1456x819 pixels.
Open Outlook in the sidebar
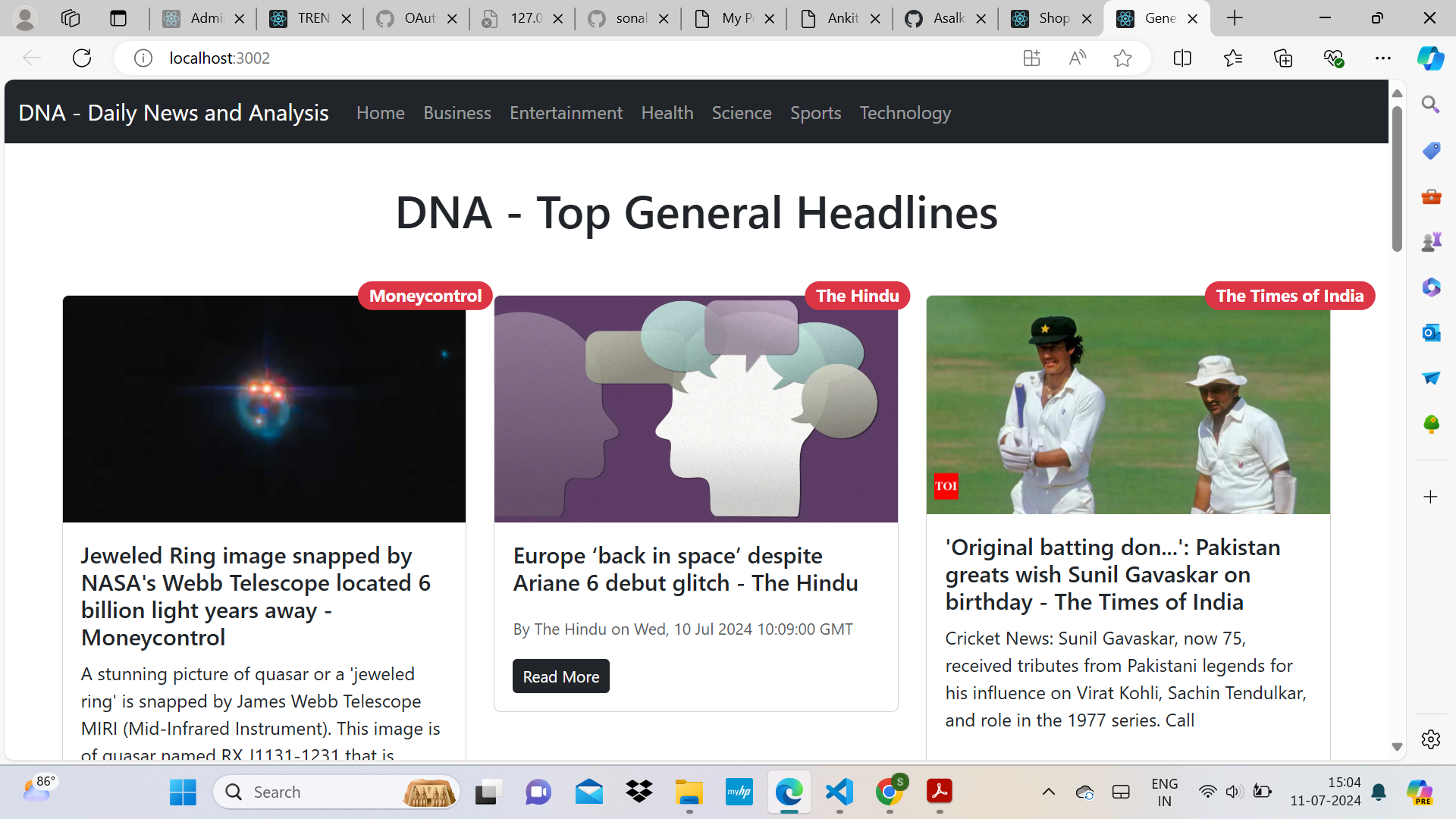coord(1431,333)
